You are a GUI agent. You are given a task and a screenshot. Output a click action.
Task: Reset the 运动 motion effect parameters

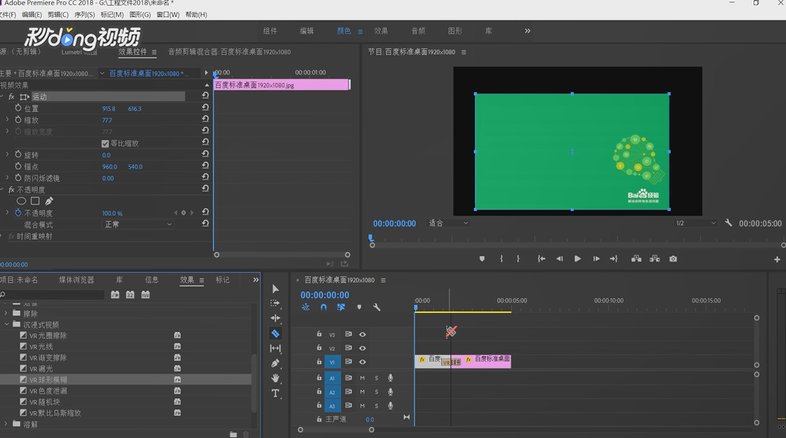[x=205, y=95]
